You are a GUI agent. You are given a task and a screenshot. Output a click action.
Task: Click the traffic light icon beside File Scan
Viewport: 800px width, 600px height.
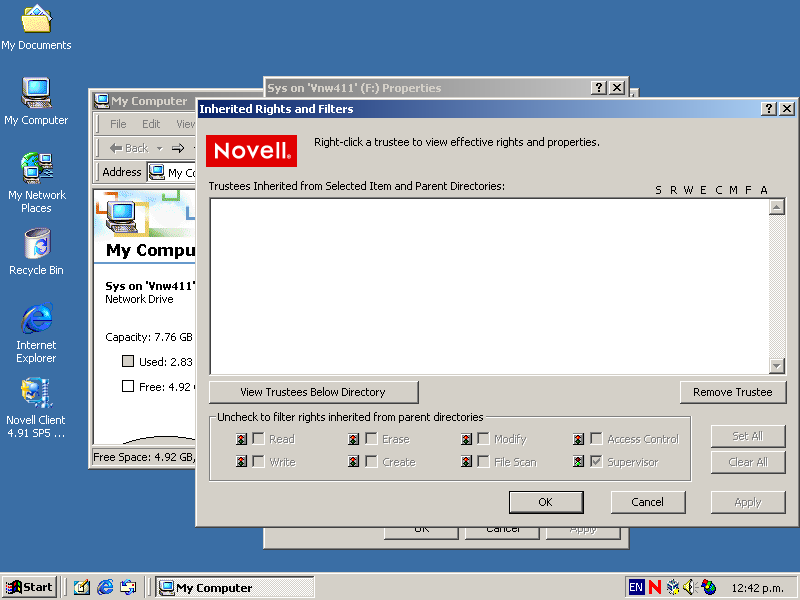[x=466, y=462]
